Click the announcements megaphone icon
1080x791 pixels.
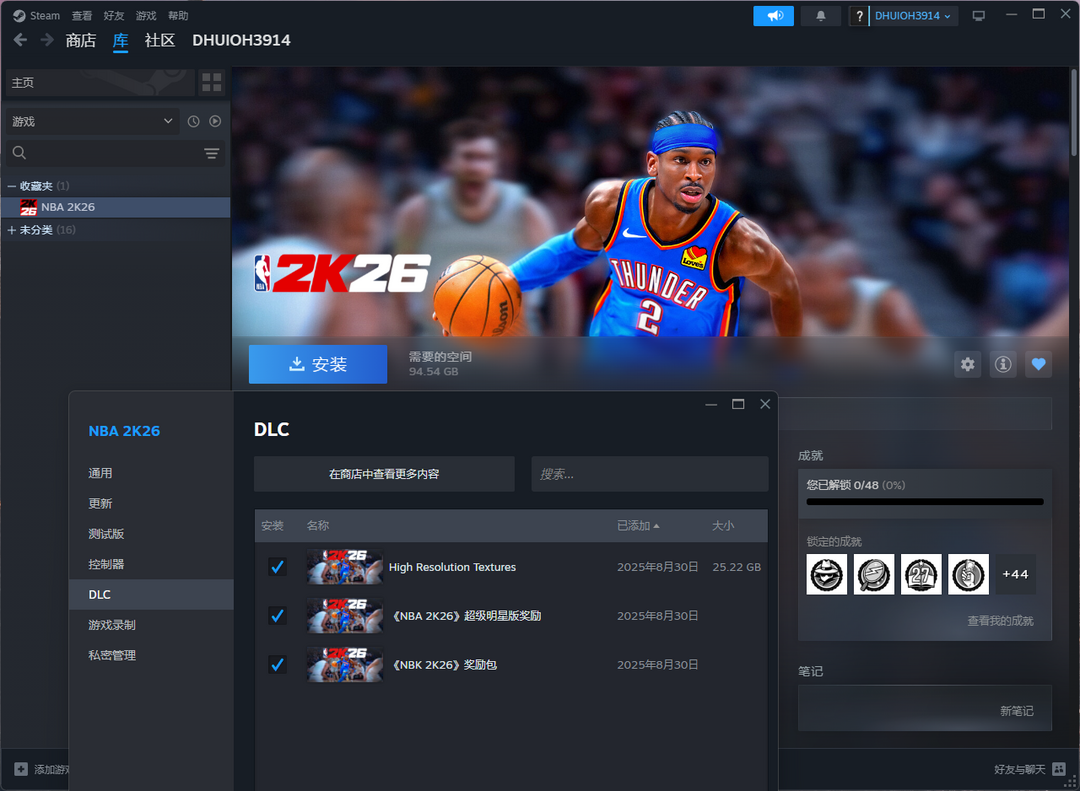[773, 16]
